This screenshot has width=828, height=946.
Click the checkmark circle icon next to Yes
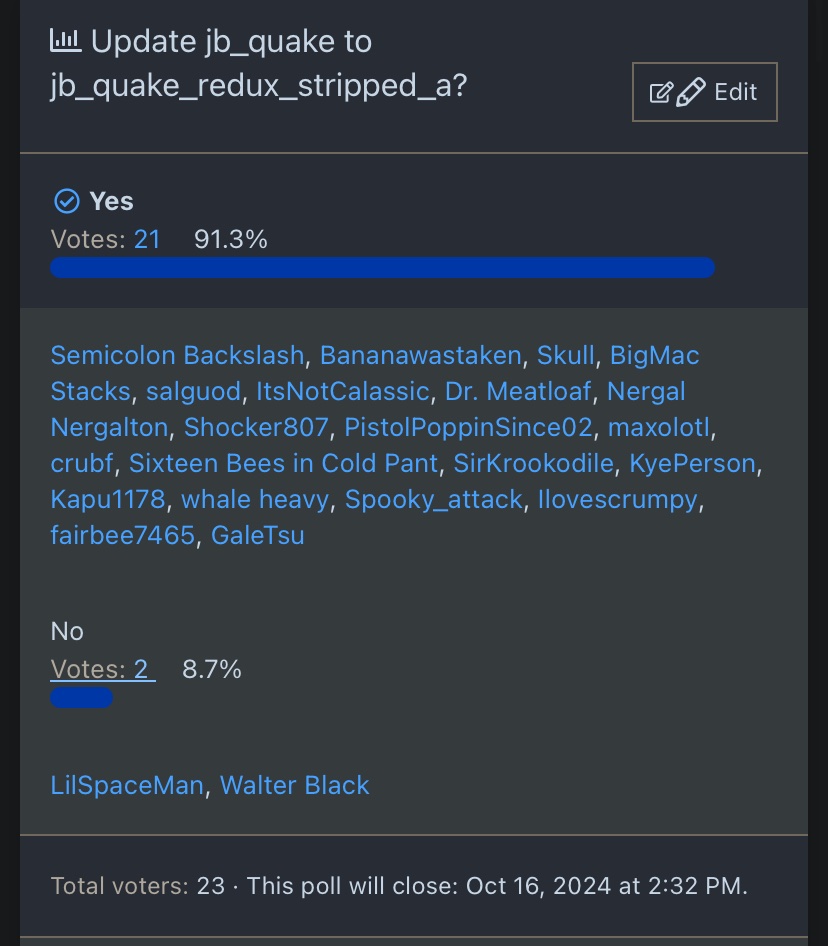coord(66,202)
